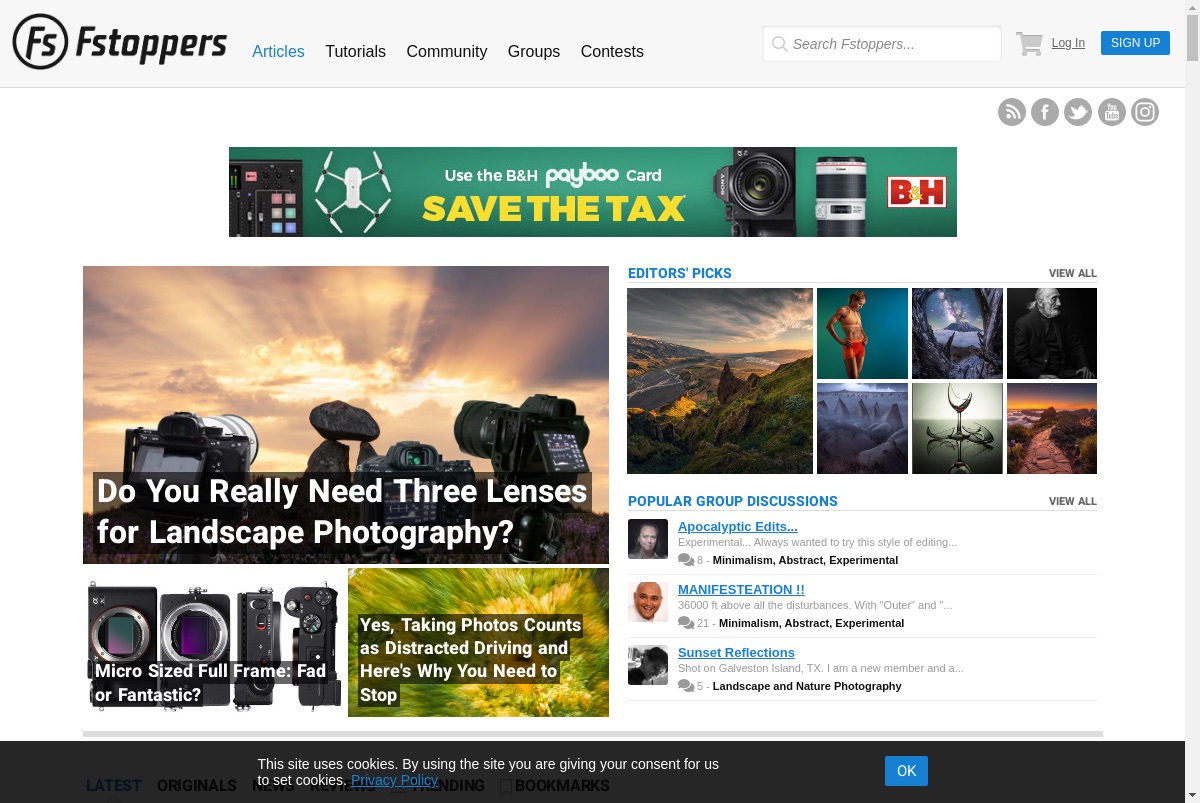Open the Apocalyptic Edits discussion
Screen dimensions: 1200x803
(738, 527)
